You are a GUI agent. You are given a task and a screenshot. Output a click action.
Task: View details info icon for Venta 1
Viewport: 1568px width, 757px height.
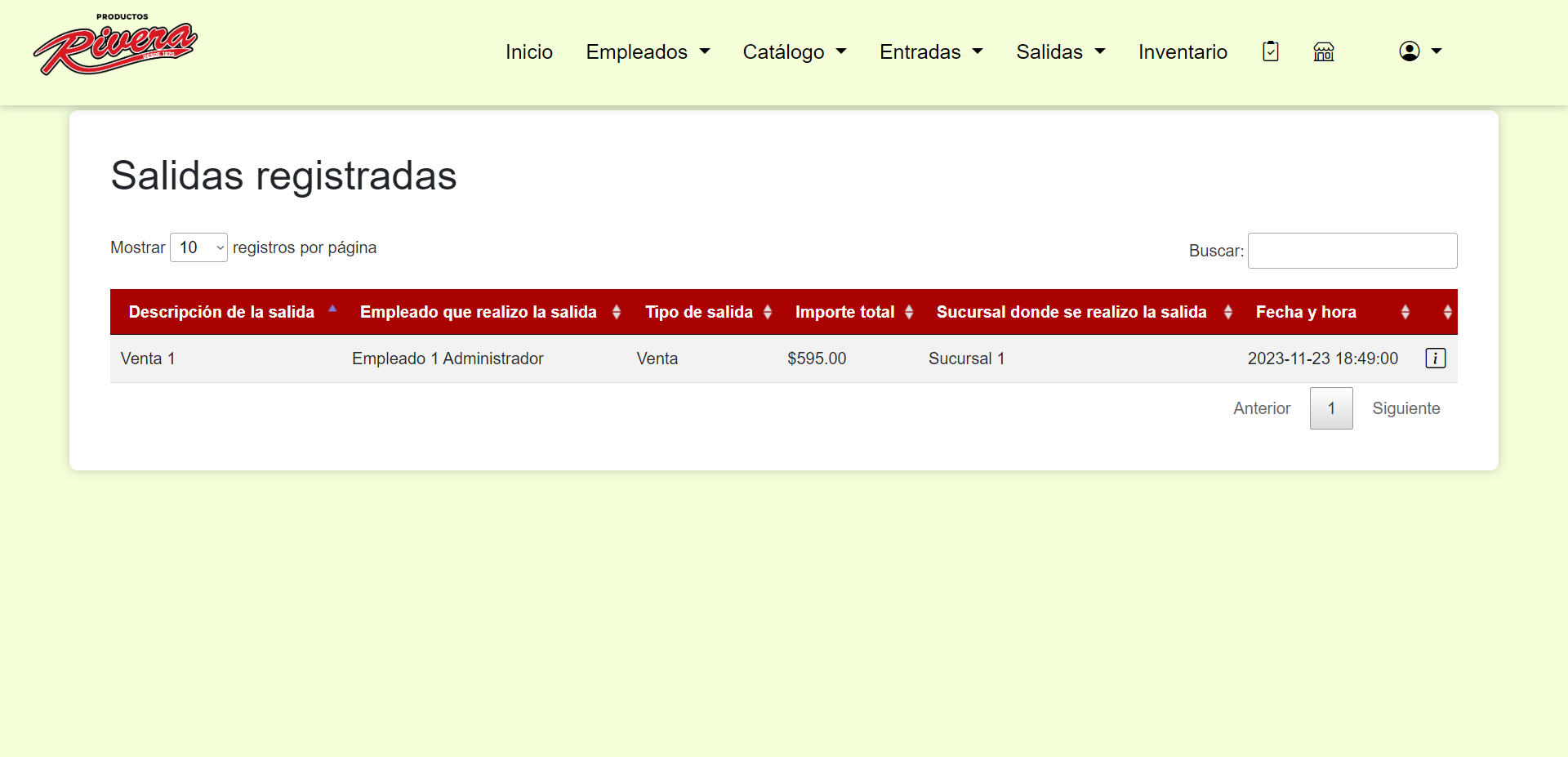coord(1435,358)
